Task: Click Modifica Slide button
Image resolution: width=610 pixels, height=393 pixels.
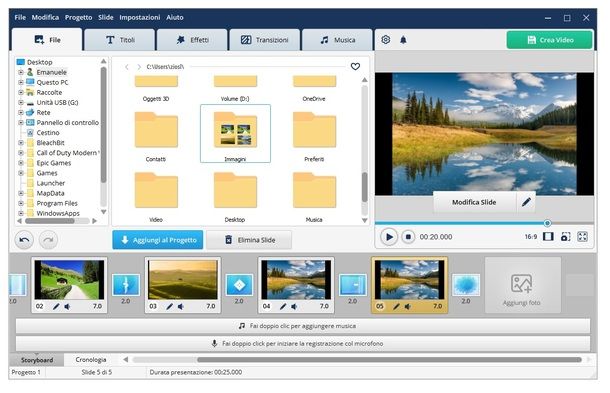Action: pyautogui.click(x=474, y=202)
